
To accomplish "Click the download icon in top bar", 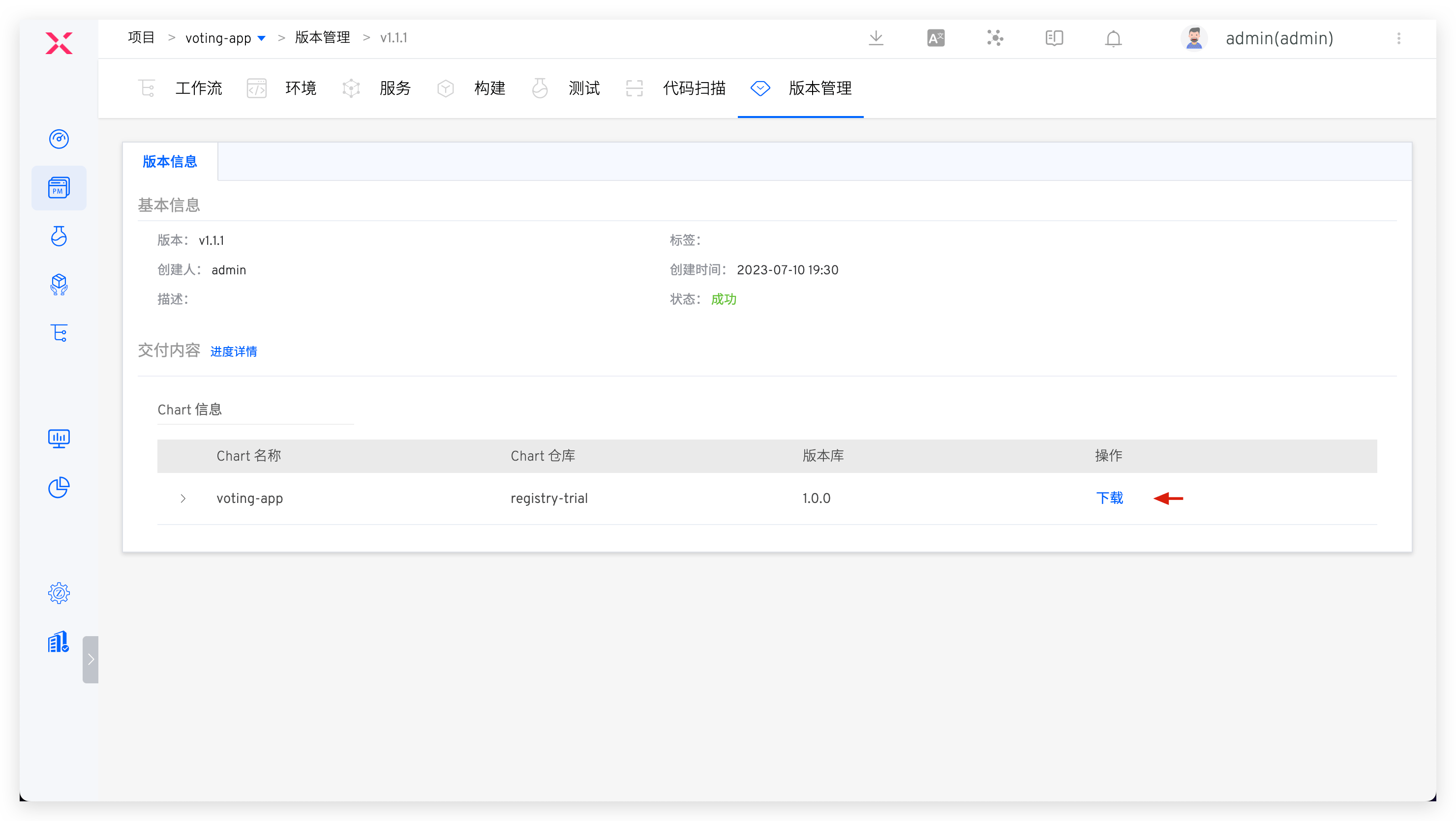I will [876, 38].
